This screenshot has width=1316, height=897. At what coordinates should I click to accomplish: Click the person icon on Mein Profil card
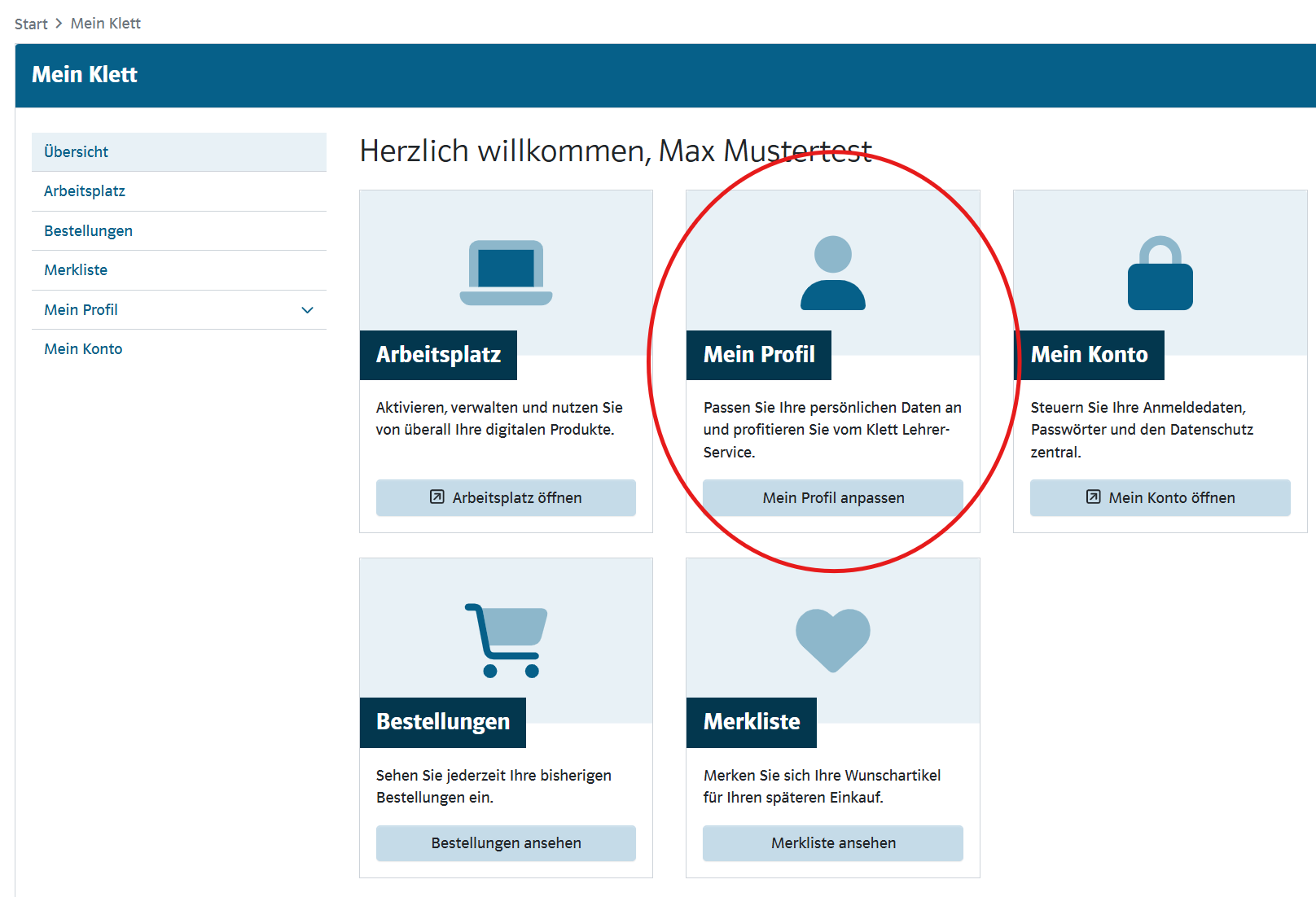point(832,273)
